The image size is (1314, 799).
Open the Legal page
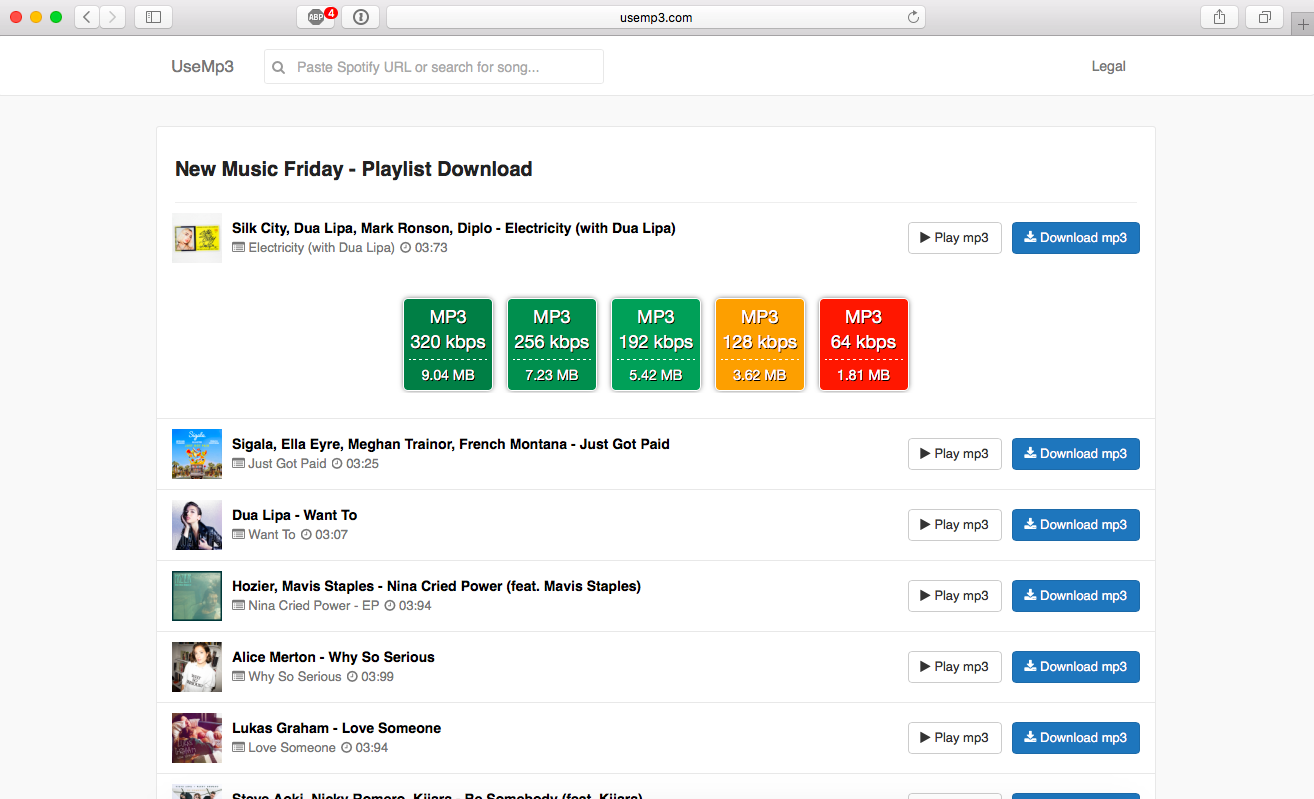pos(1108,66)
